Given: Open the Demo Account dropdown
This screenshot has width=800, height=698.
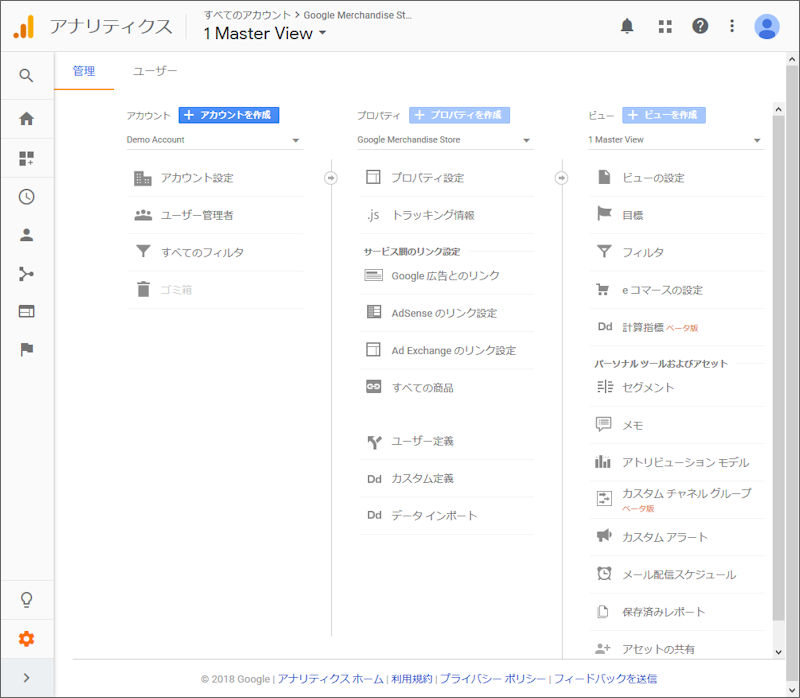Looking at the screenshot, I should point(214,140).
